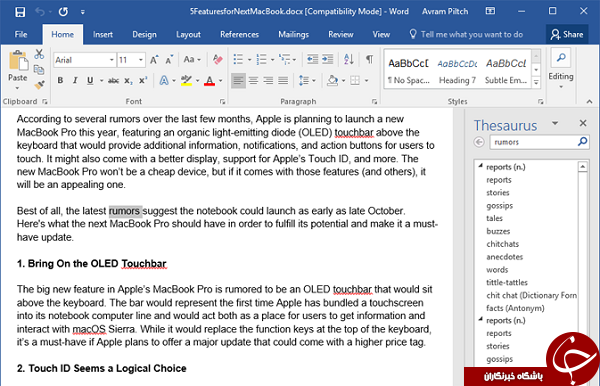
Task: Collapse the ribbon chevron
Action: click(589, 102)
